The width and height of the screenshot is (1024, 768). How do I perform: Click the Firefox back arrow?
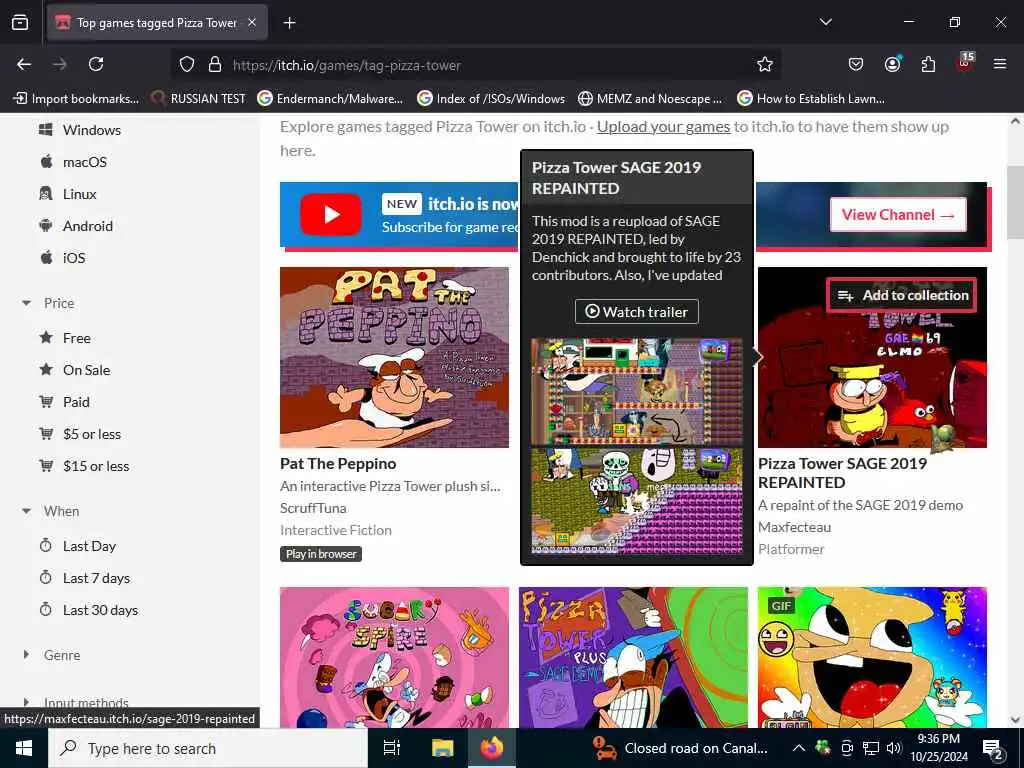(24, 64)
